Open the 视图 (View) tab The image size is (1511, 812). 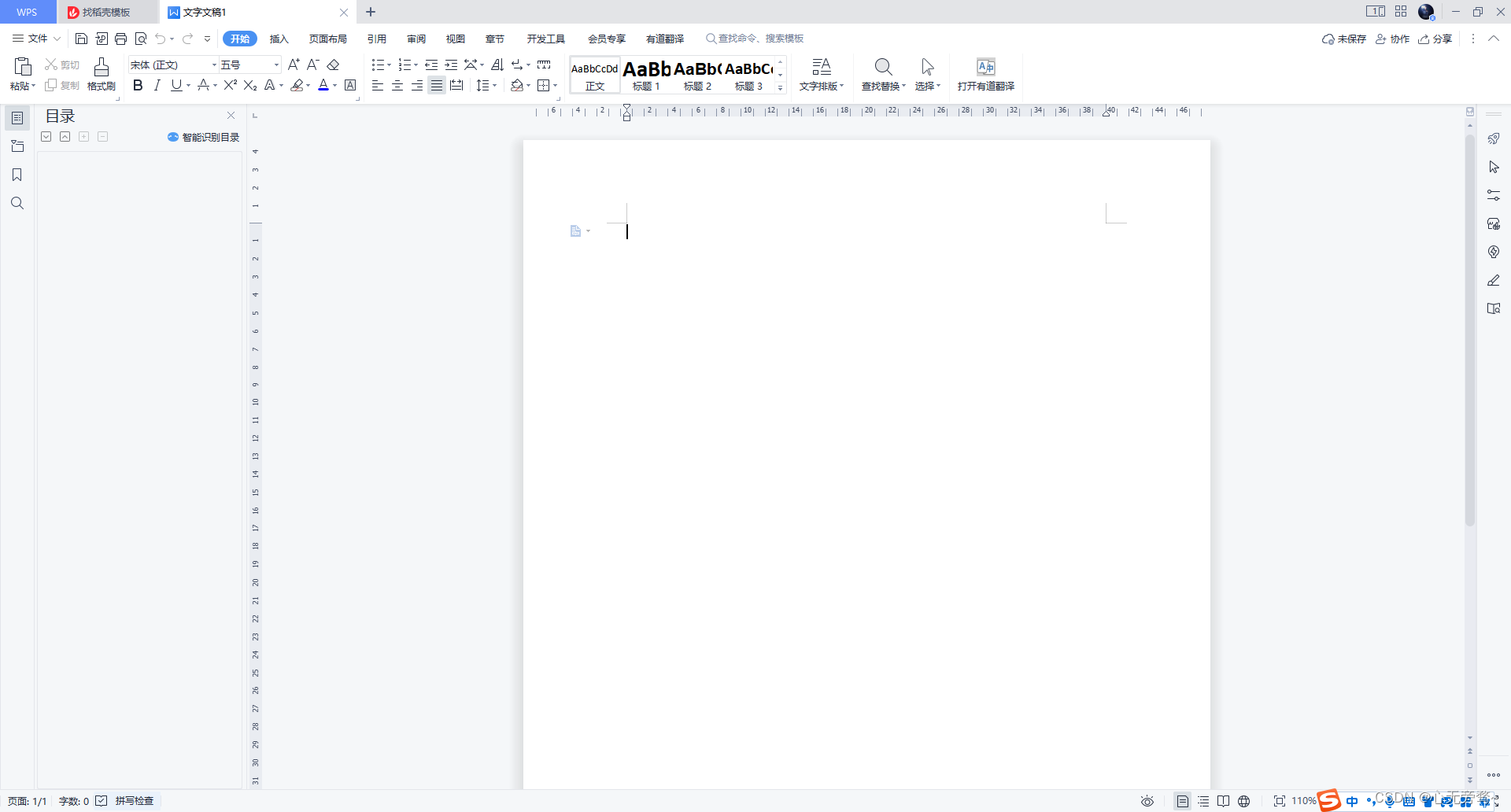tap(456, 39)
